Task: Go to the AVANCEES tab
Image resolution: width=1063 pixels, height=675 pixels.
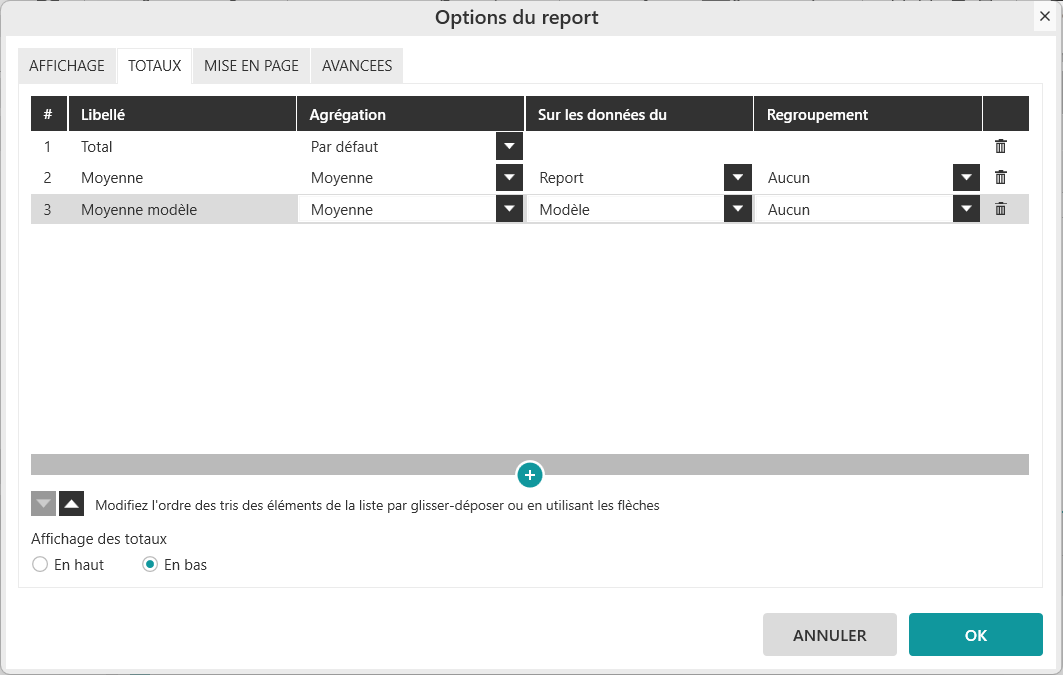Action: (x=357, y=66)
